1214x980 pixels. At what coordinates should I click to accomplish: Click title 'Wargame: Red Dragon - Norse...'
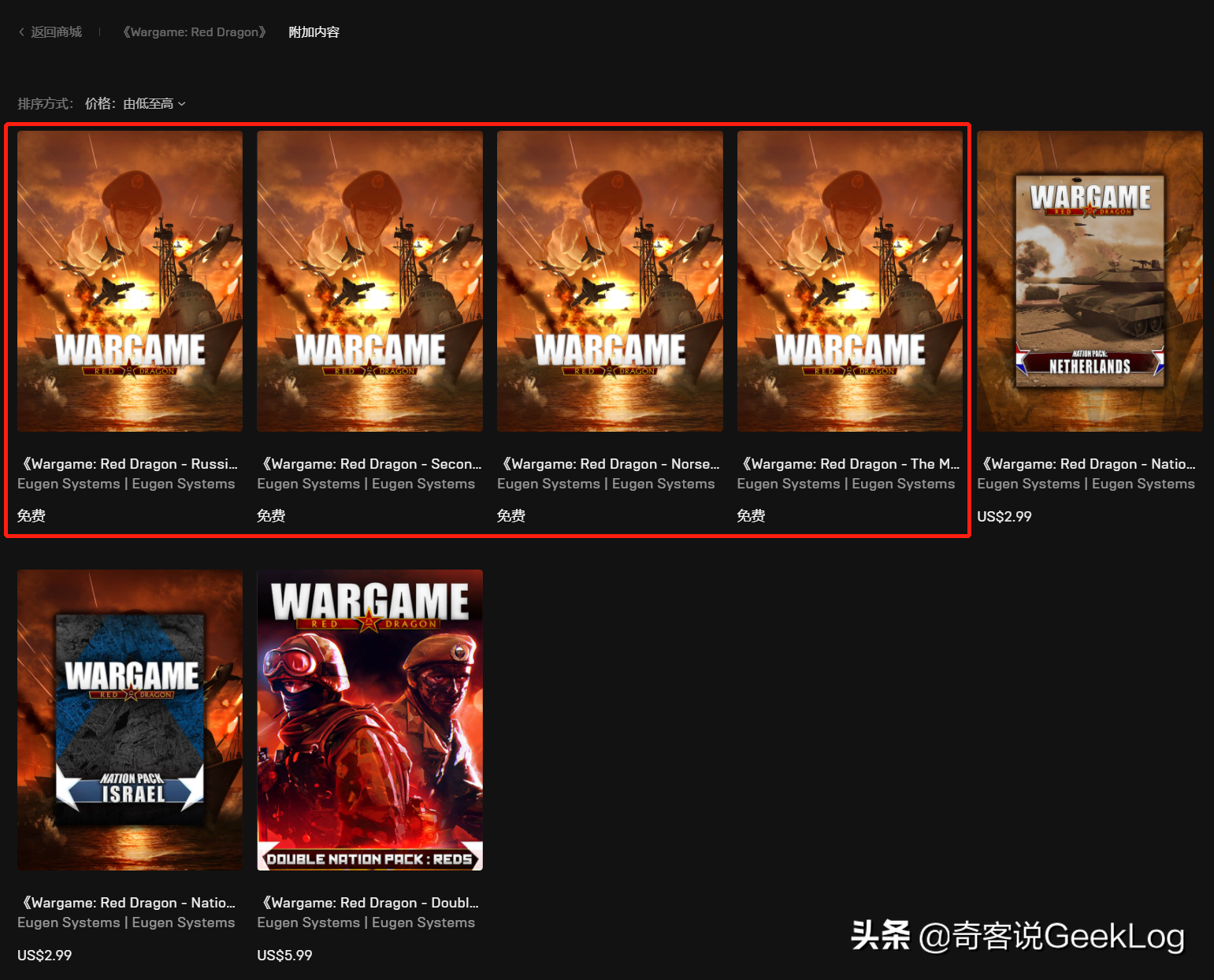pos(609,464)
